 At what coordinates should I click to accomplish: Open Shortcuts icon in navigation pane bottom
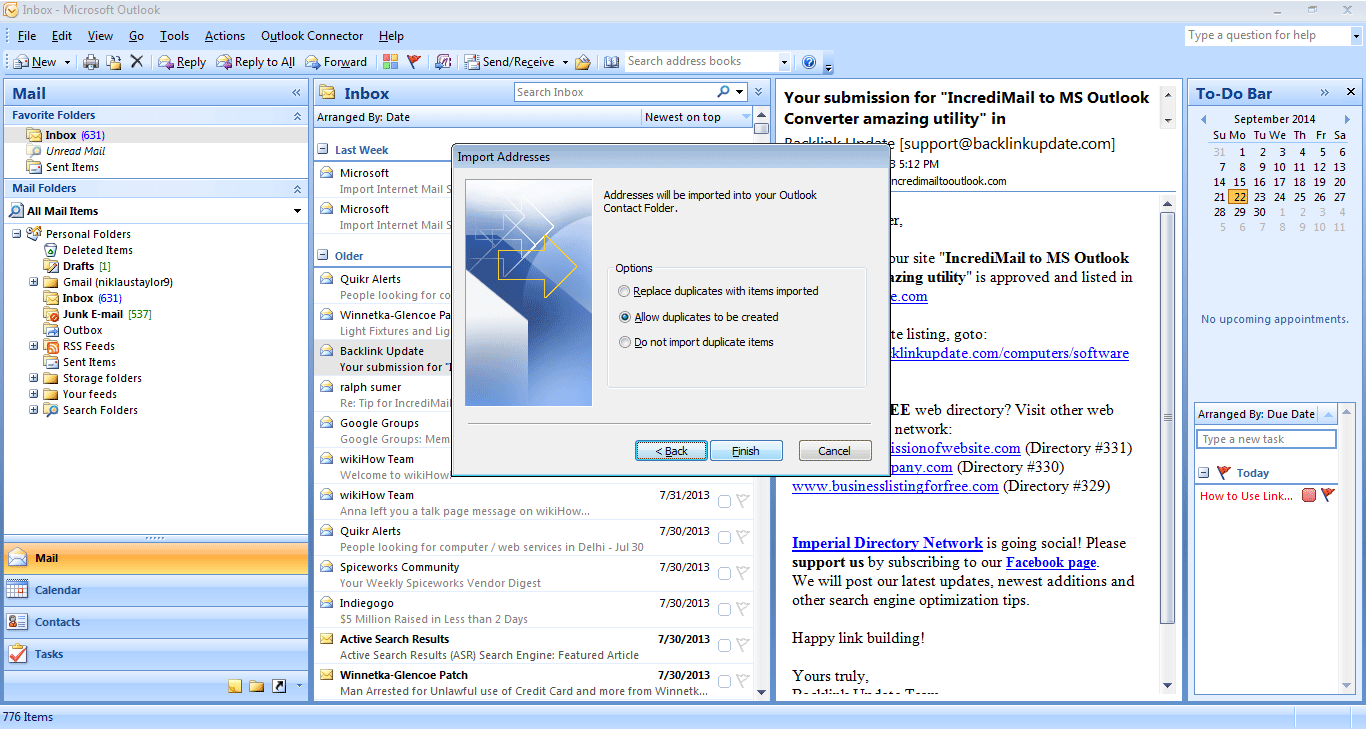pos(279,686)
